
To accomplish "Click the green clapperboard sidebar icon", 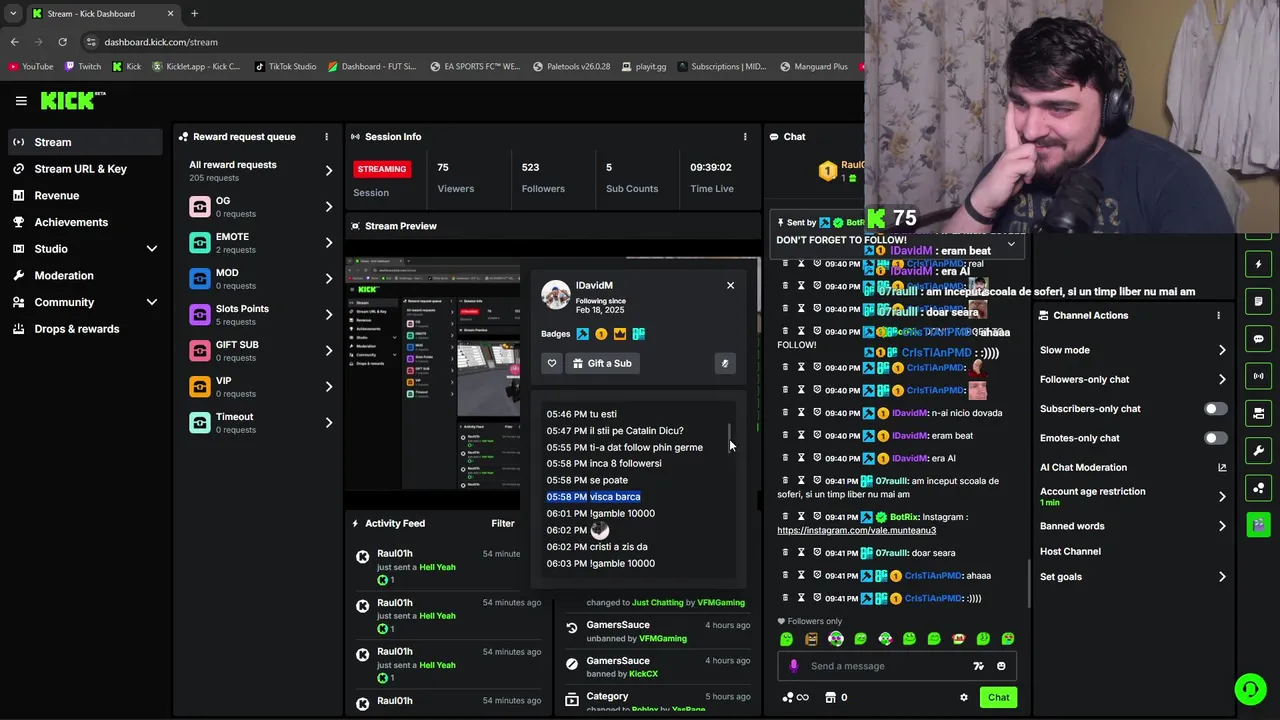I will (1259, 524).
